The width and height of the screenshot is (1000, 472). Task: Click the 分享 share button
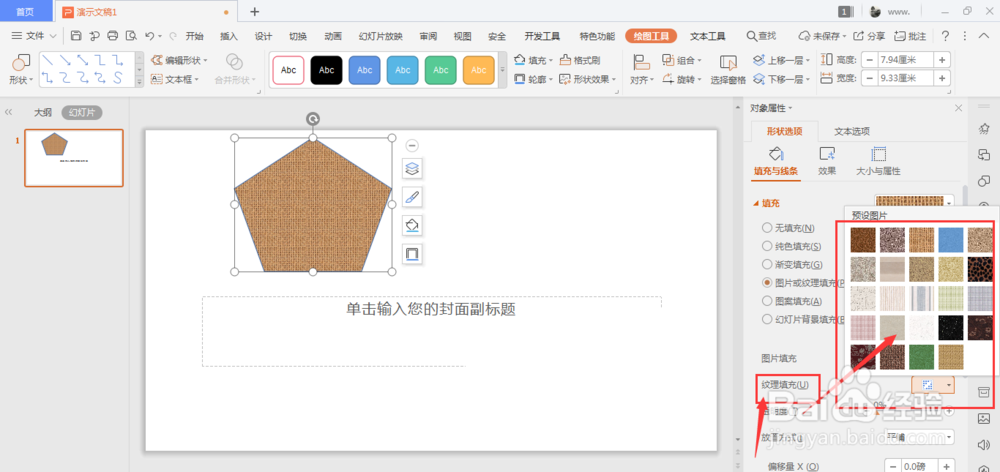click(869, 36)
